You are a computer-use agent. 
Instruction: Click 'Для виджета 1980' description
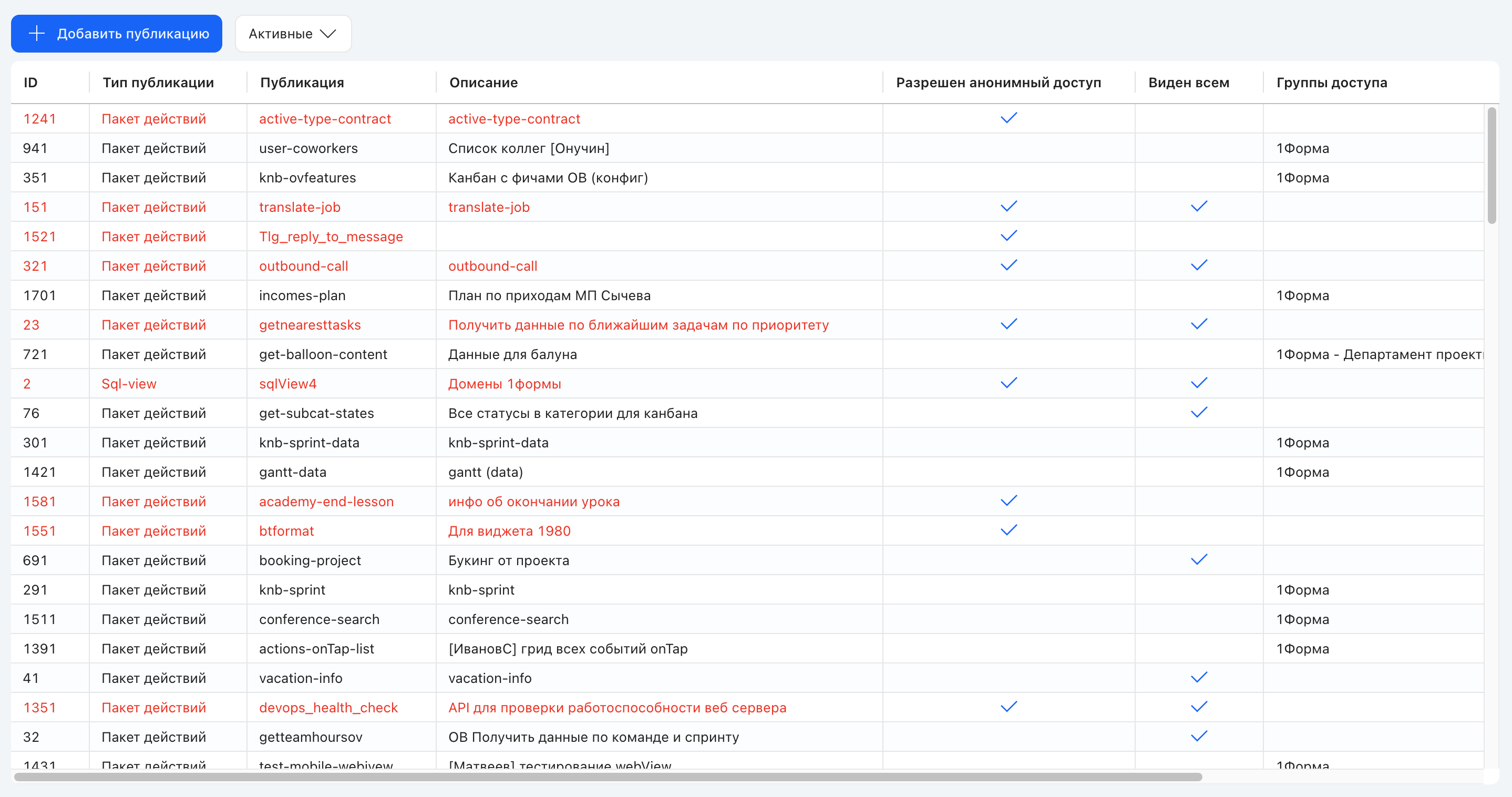(x=509, y=531)
